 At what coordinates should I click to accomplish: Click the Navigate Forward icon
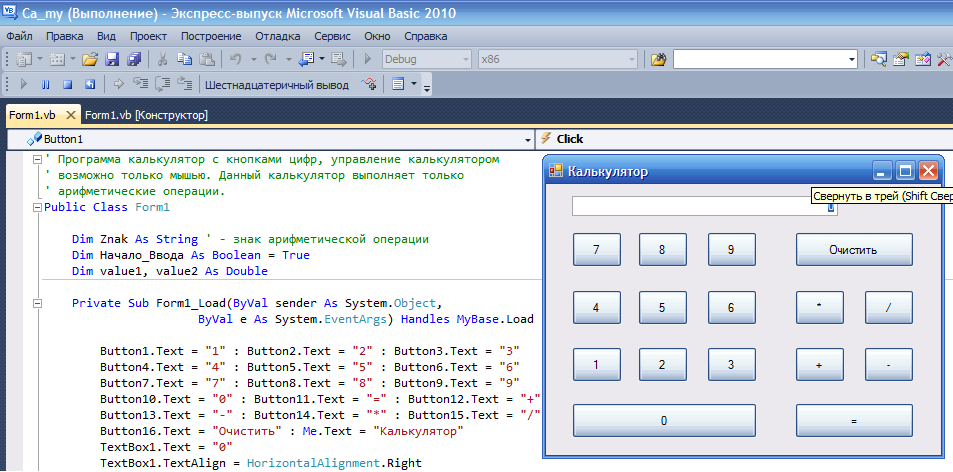point(339,60)
